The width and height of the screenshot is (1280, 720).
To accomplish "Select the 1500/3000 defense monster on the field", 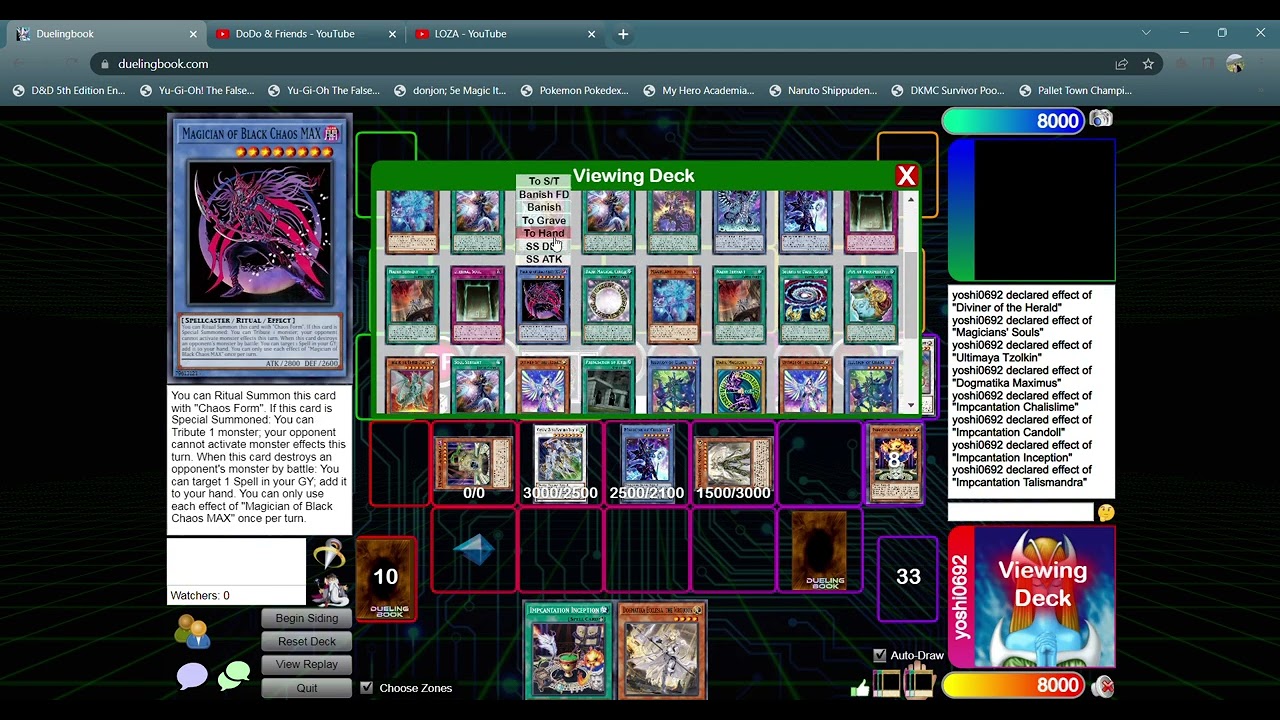I will [x=733, y=463].
